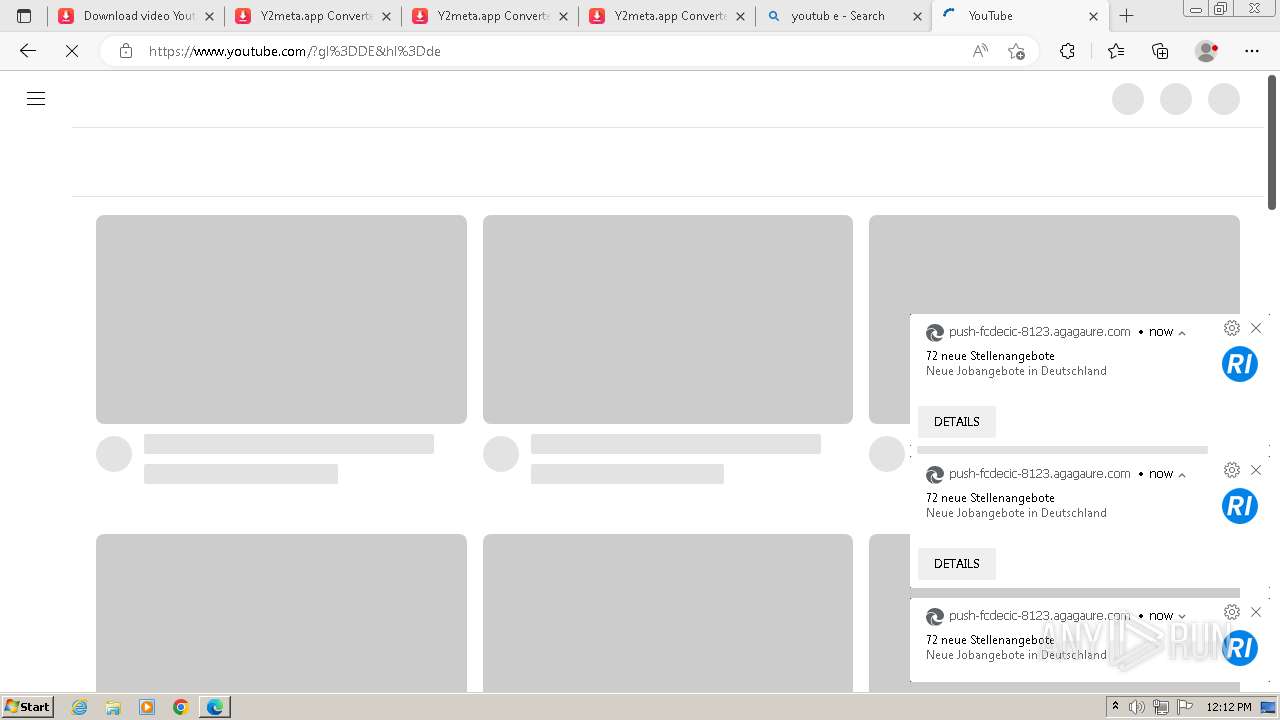Launch Internet Explorer from taskbar
Viewport: 1280px width, 720px height.
pyautogui.click(x=80, y=707)
